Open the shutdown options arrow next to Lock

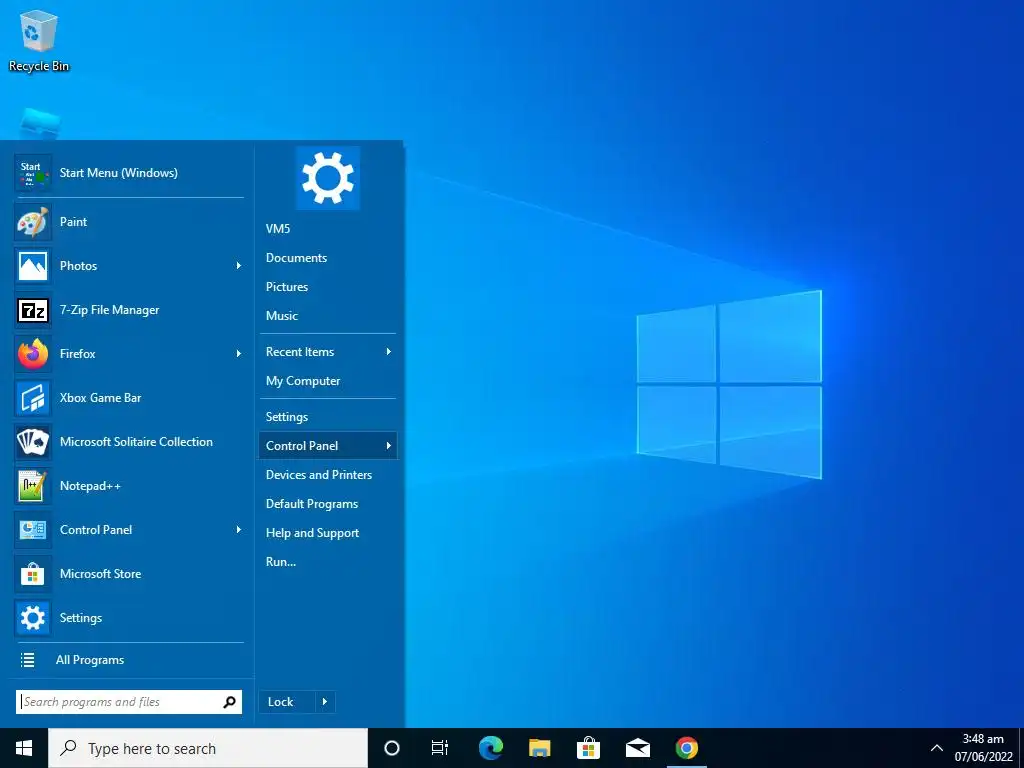pyautogui.click(x=325, y=702)
